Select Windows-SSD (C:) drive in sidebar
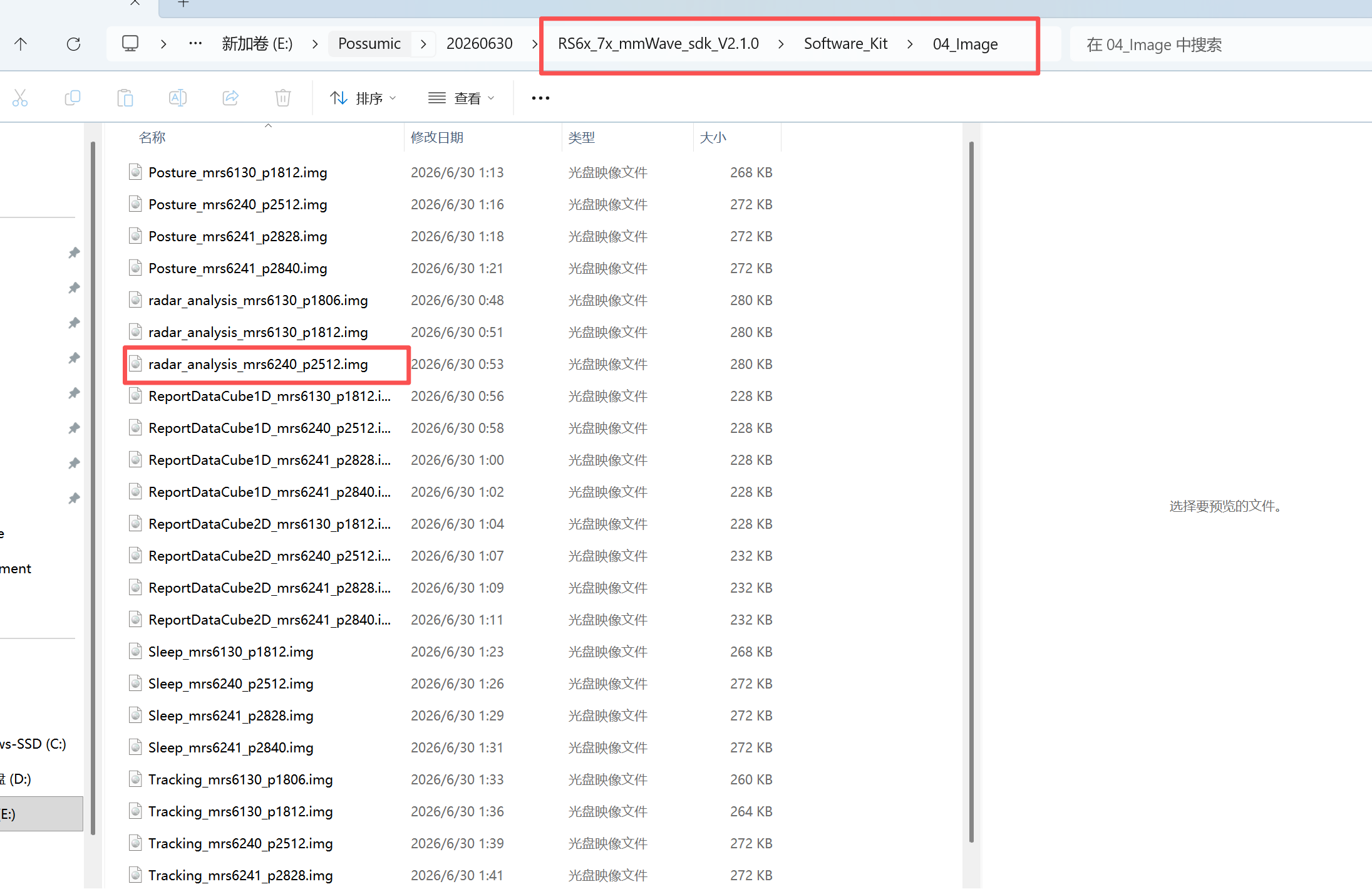1372x889 pixels. click(x=34, y=744)
